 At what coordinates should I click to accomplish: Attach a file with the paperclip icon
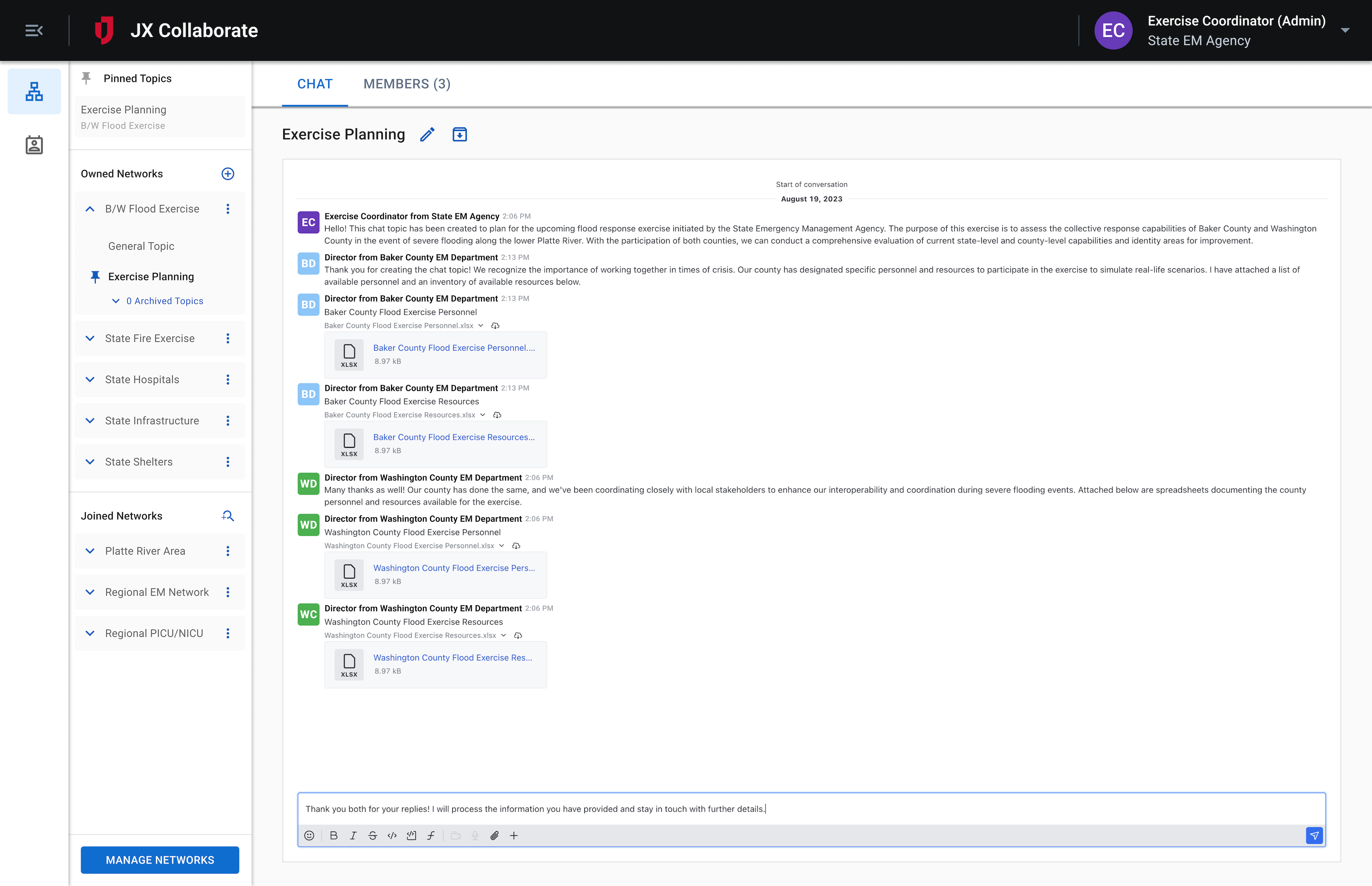click(x=495, y=835)
